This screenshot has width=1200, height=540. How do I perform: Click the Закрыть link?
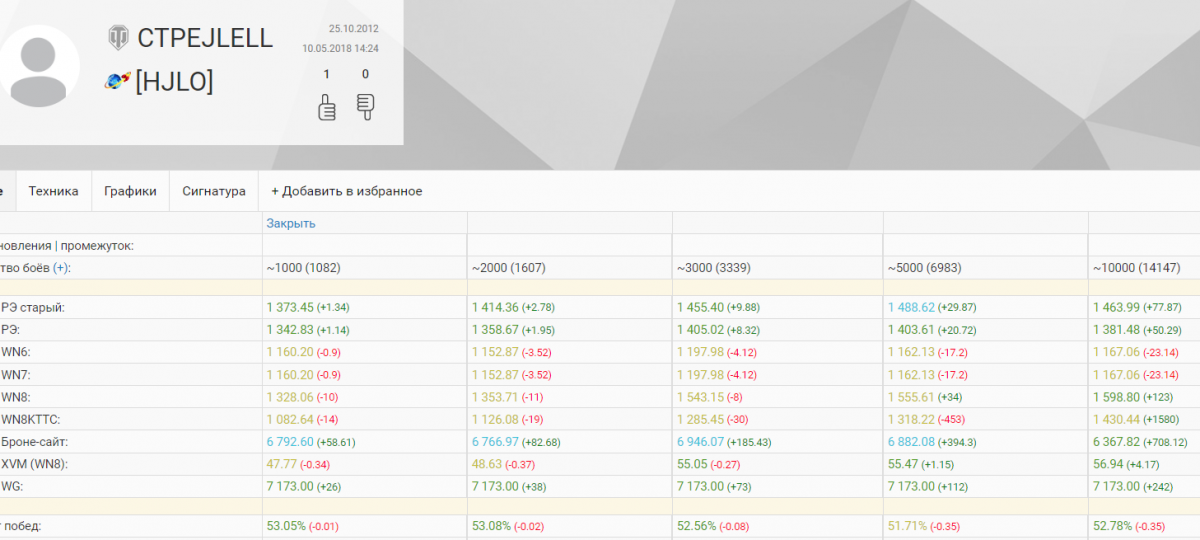(291, 223)
